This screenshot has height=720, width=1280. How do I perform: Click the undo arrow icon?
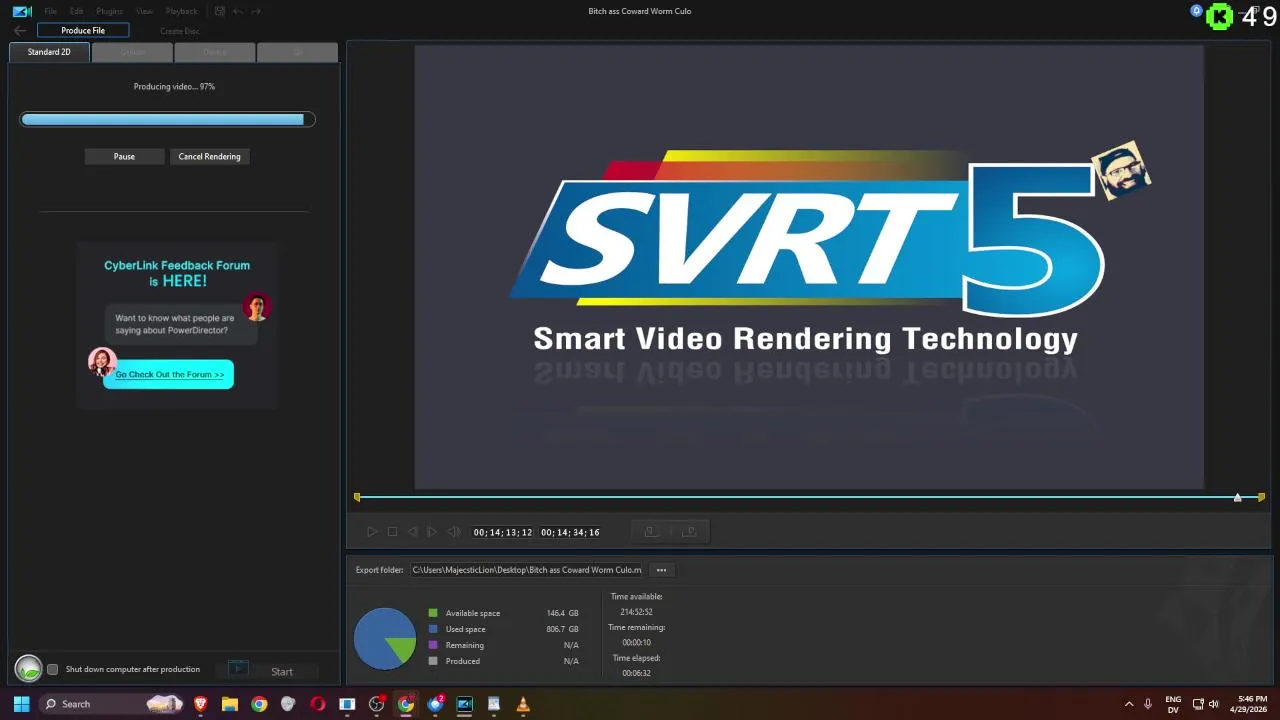coord(238,11)
